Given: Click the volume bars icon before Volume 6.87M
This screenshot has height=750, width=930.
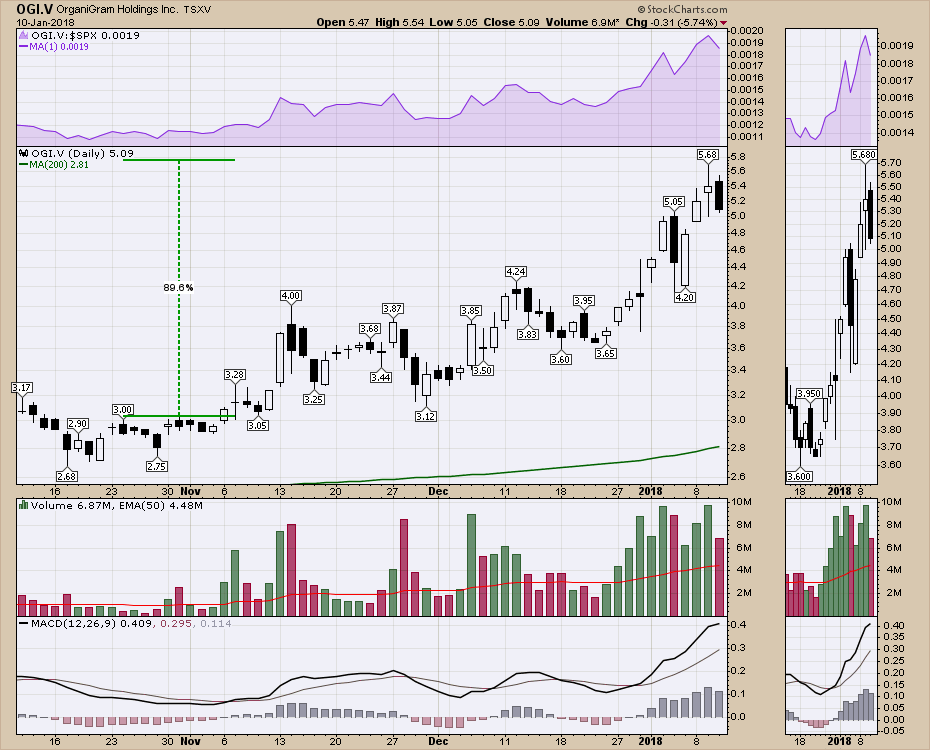Looking at the screenshot, I should [x=24, y=505].
